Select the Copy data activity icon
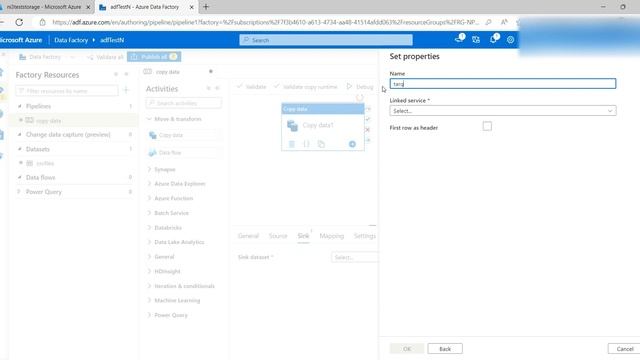The width and height of the screenshot is (640, 360). 153,135
